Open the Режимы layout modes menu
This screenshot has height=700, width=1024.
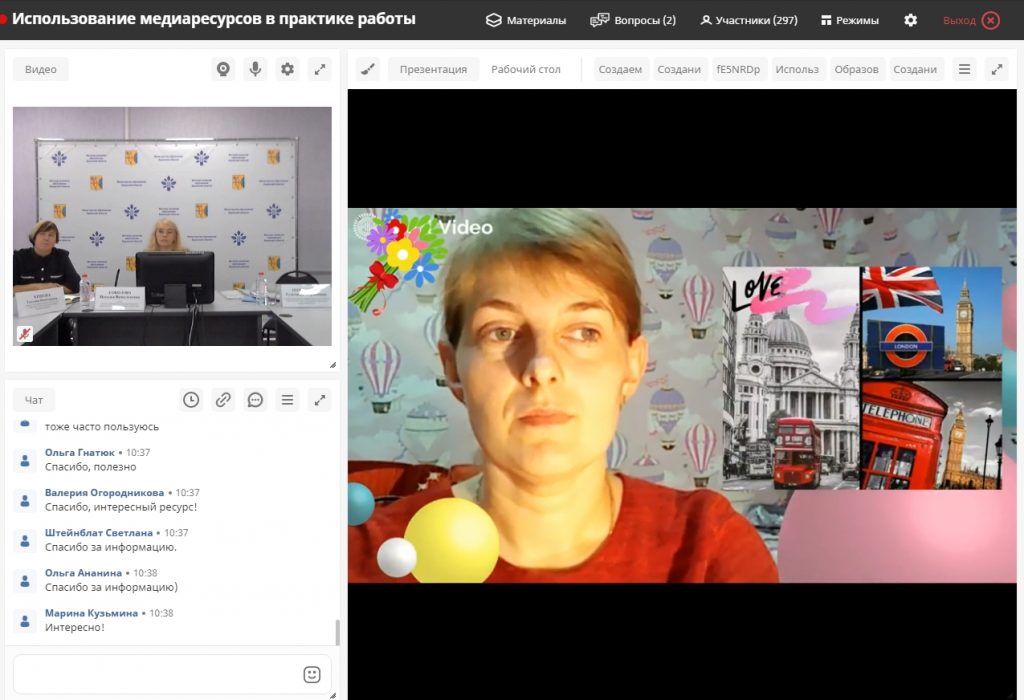[849, 20]
